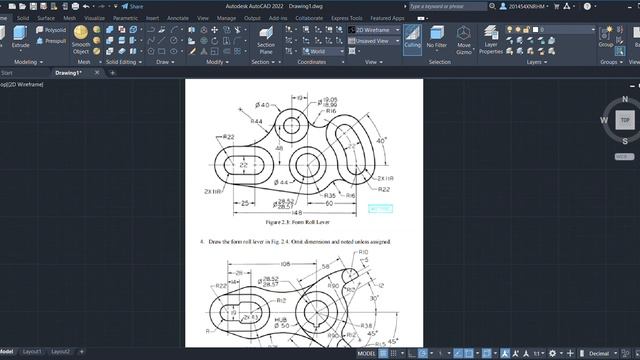Viewport: 640px width, 360px height.
Task: Open the Decimal units dropdown
Action: tap(602, 353)
